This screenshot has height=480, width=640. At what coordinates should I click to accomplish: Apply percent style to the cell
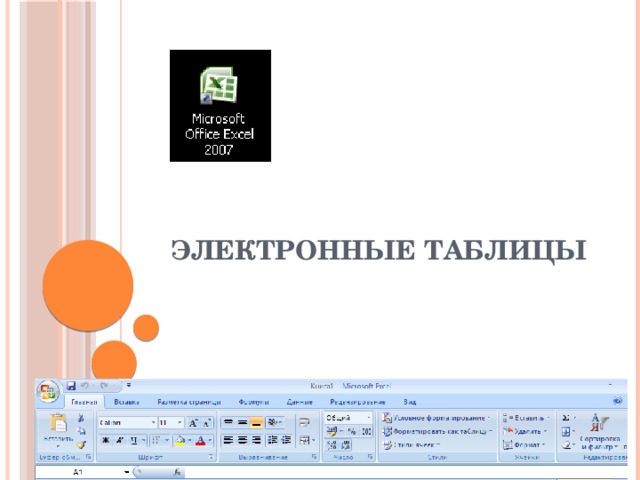pyautogui.click(x=351, y=431)
